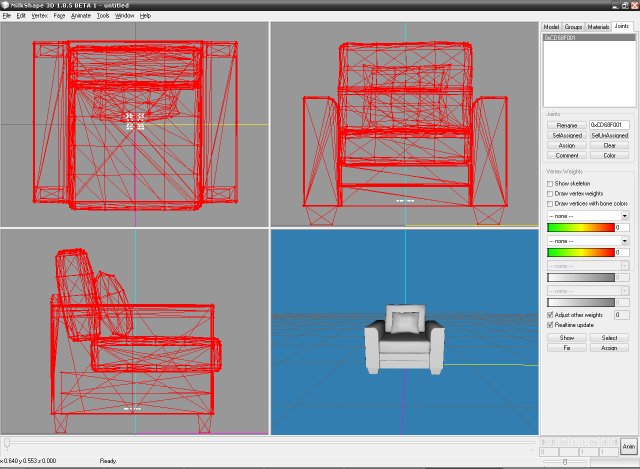Click the last animation playback button
Viewport: 640px width, 469px height.
pos(613,441)
